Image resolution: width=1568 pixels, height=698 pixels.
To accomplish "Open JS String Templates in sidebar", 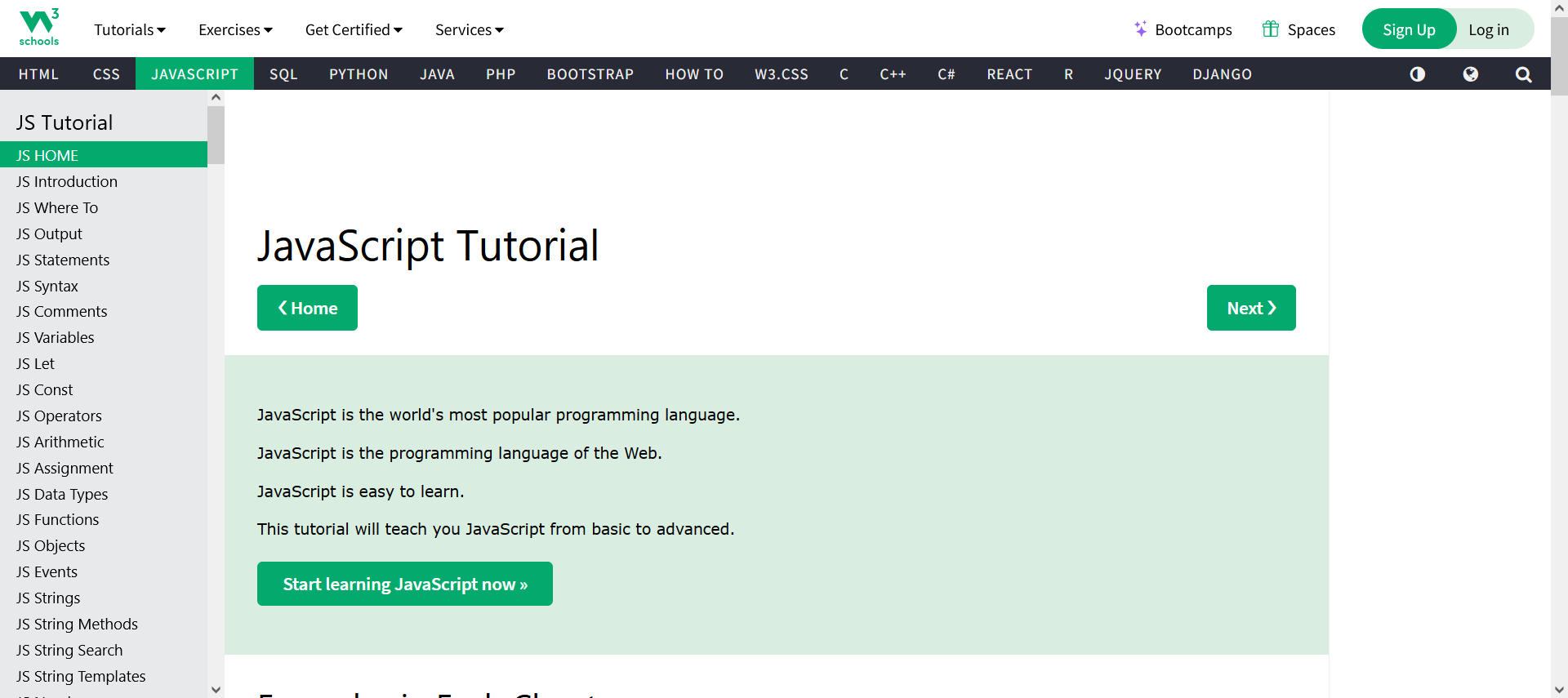I will coord(104,676).
